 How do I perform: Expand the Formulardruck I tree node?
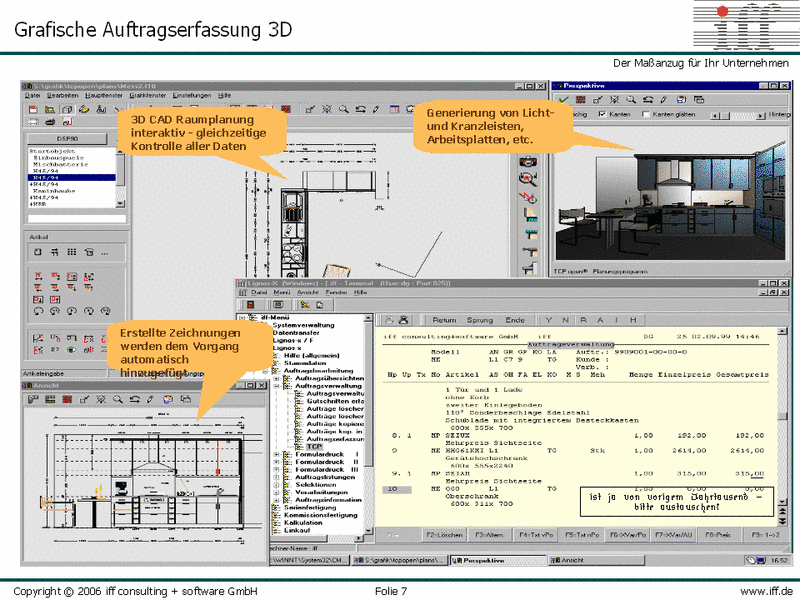[277, 454]
